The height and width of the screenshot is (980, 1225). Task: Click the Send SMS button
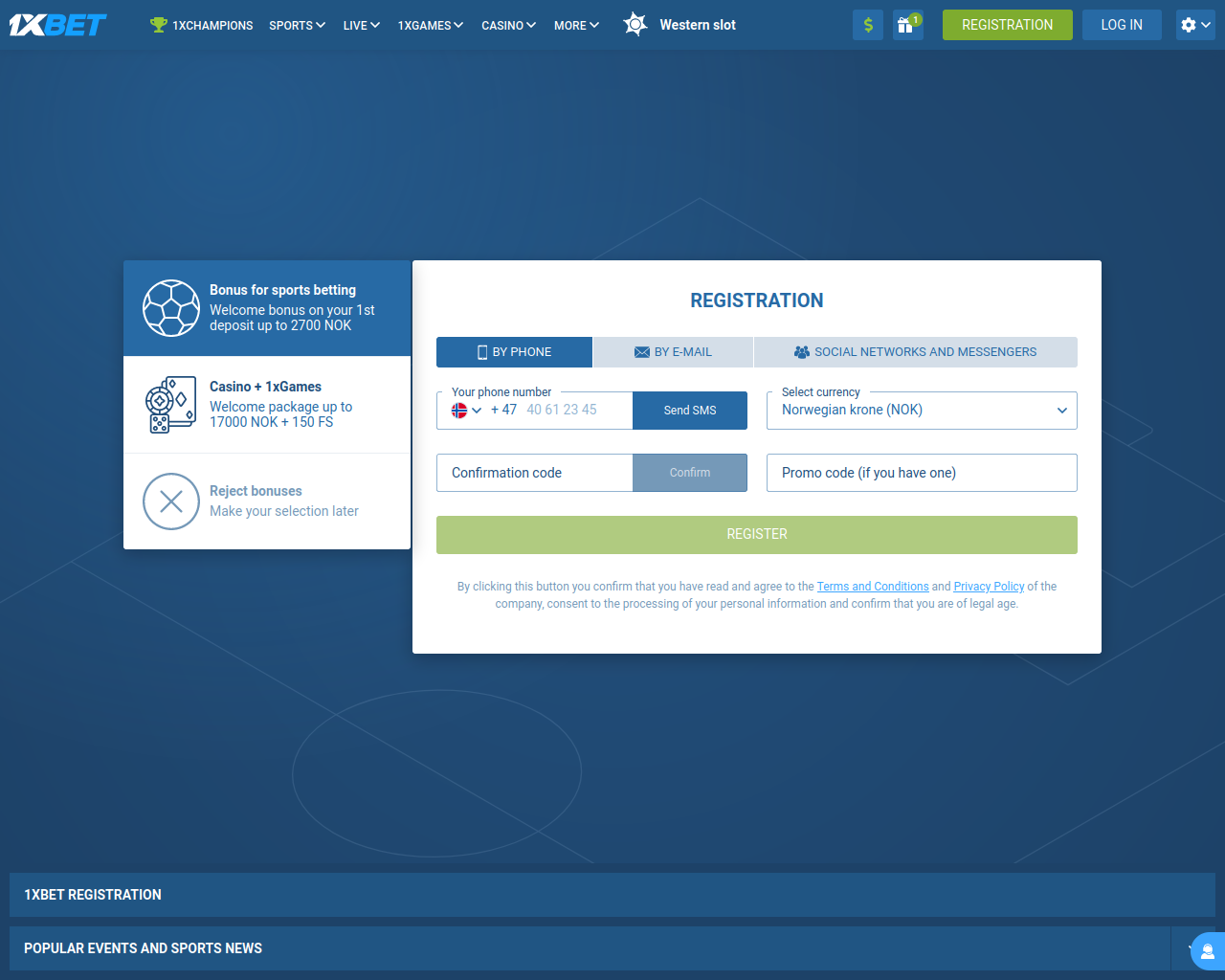[690, 411]
